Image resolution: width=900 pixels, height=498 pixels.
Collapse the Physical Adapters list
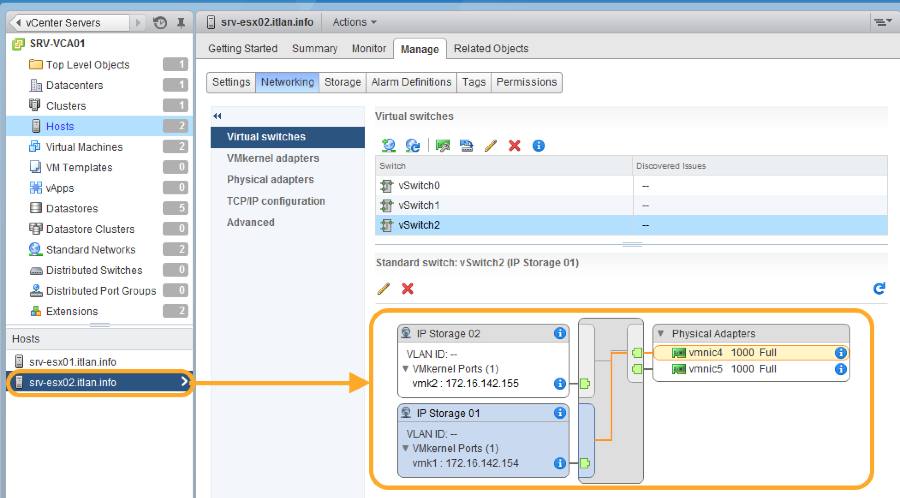660,334
